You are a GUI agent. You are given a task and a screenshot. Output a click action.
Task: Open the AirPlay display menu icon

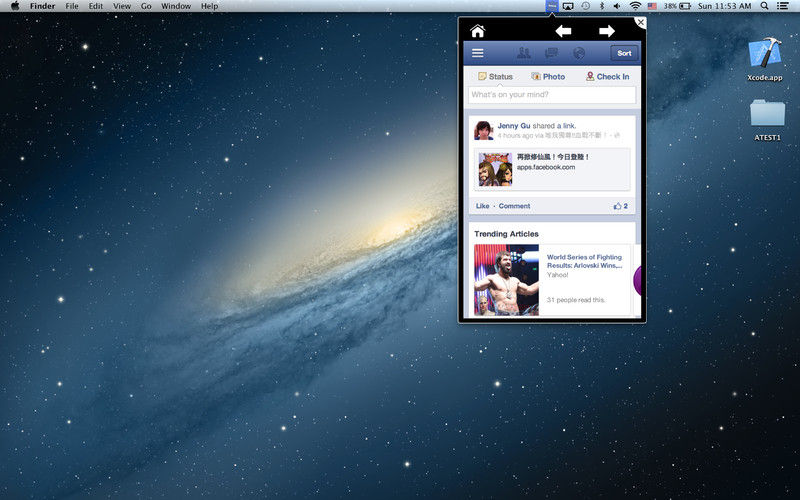pos(568,6)
